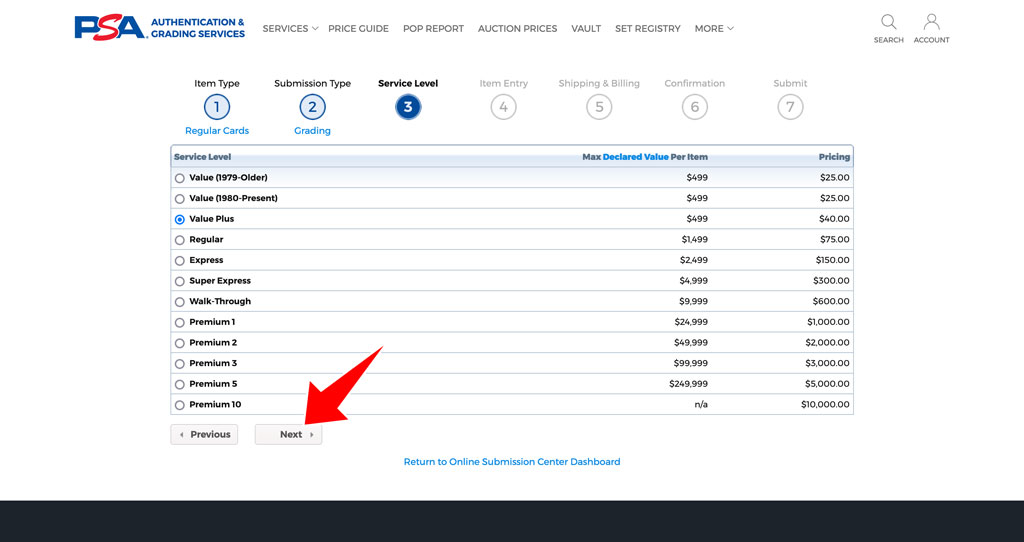
Task: Select step 7 Submit circle
Action: [x=790, y=107]
